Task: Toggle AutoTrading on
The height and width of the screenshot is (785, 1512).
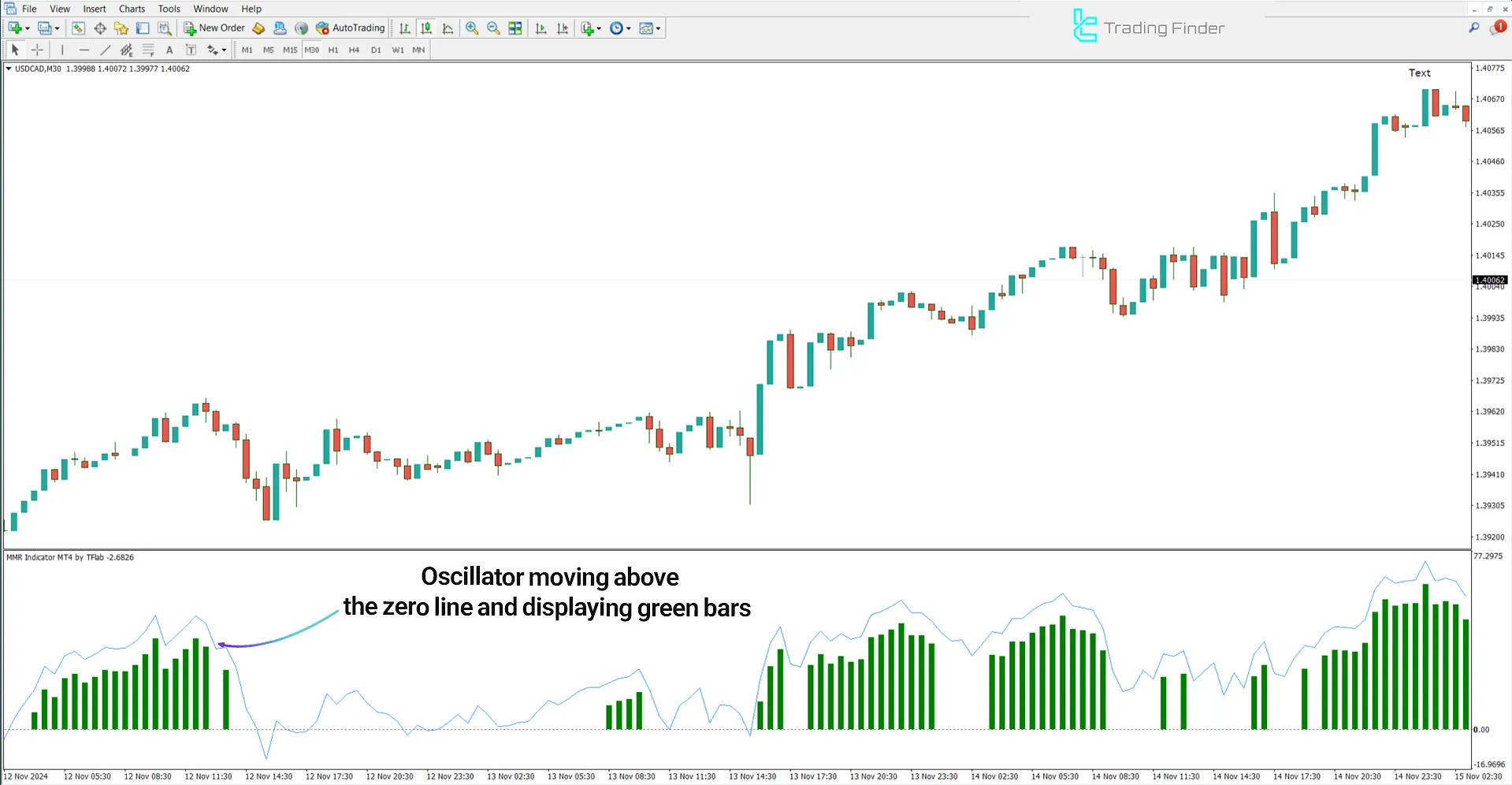Action: [350, 28]
